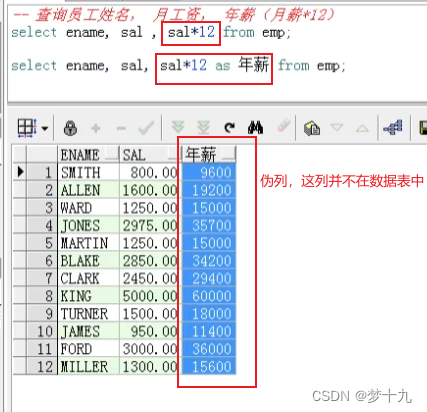The image size is (427, 412).
Task: Click salary cell 1300.00
Action: pos(149,367)
